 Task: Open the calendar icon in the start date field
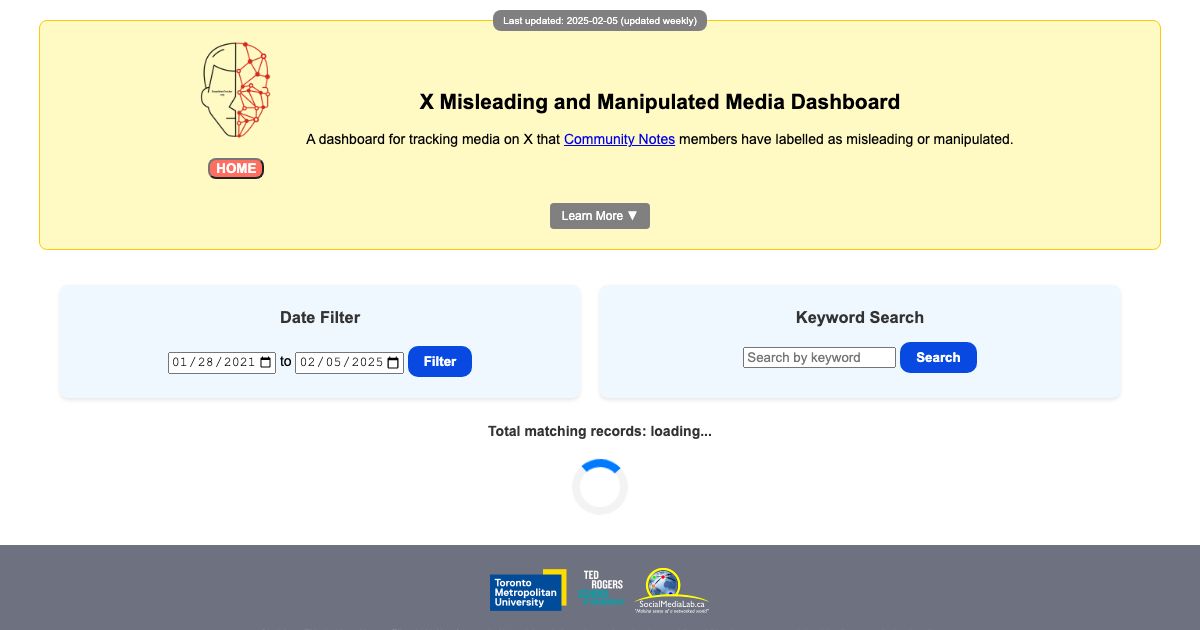266,362
